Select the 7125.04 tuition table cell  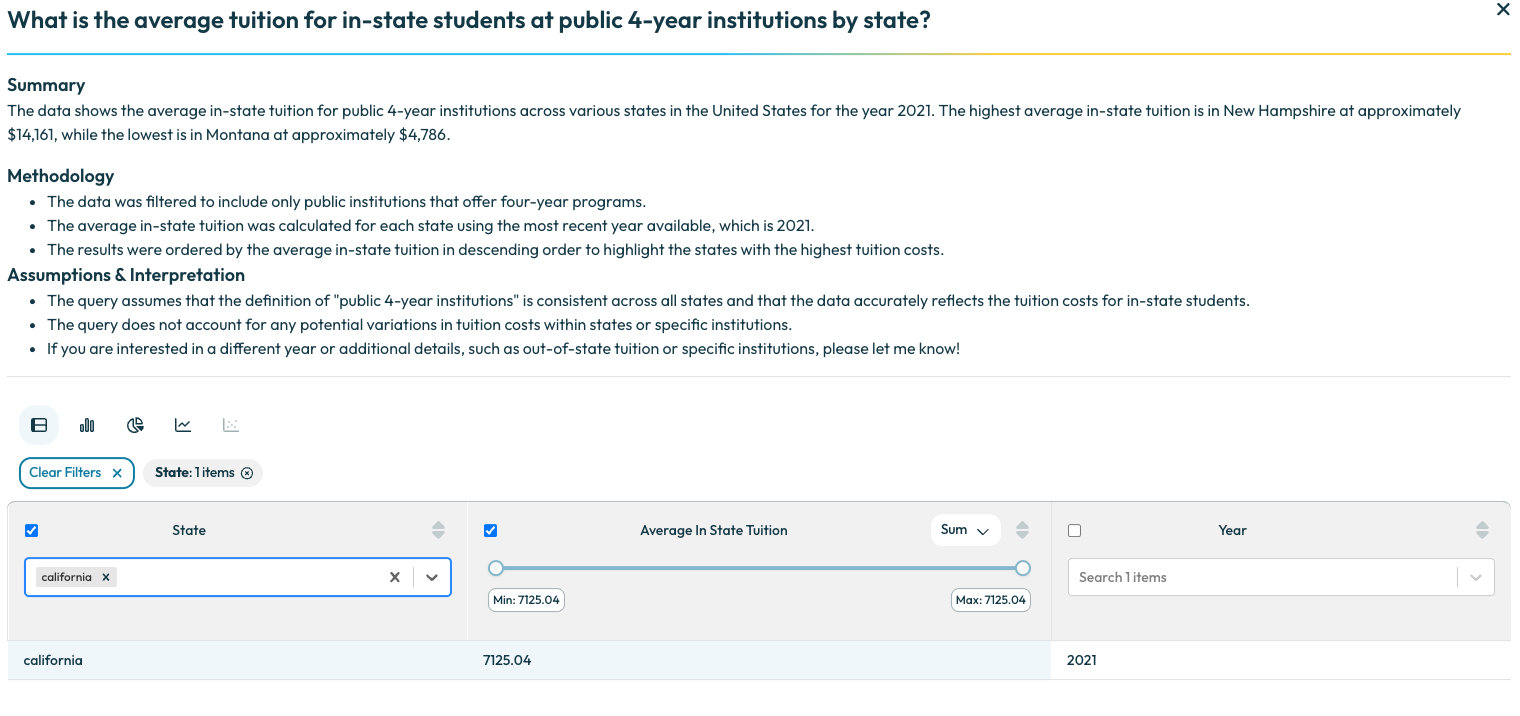[759, 660]
